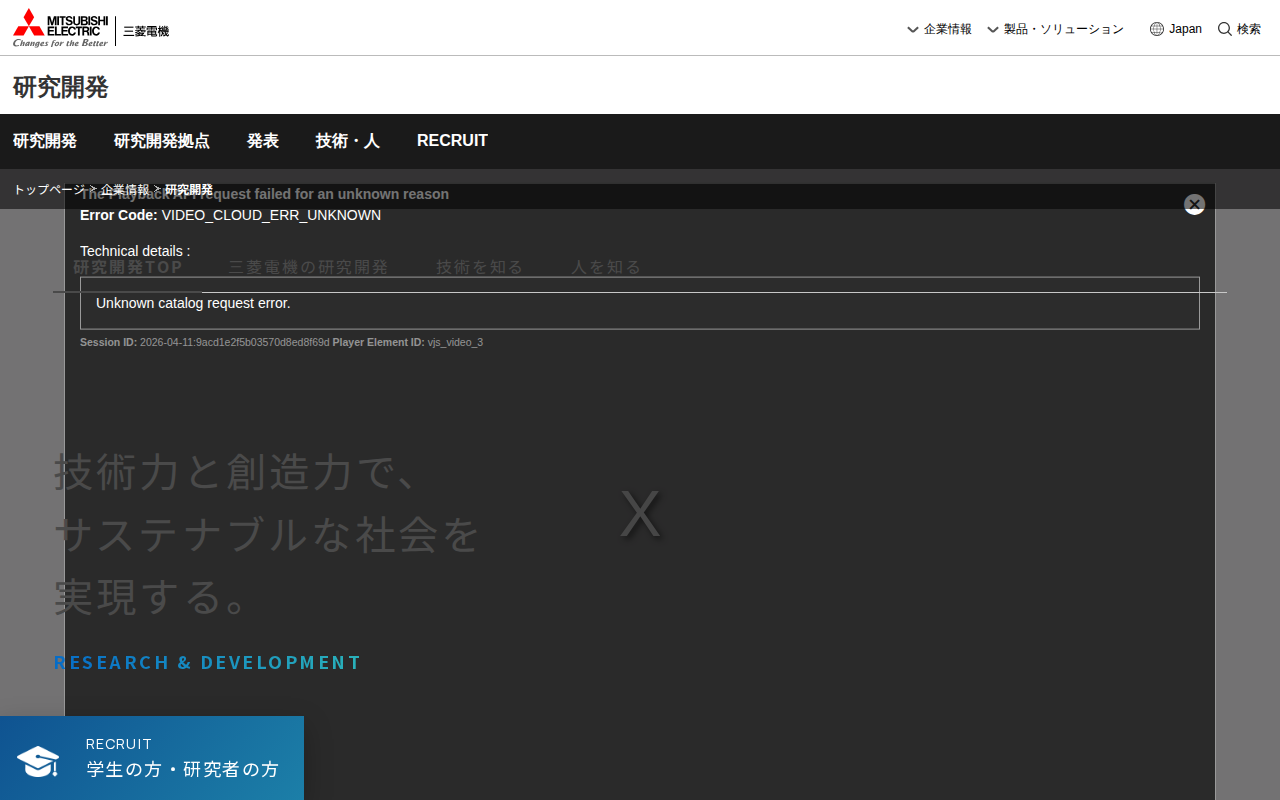Select the 技術・人 menu item
This screenshot has width=1280, height=800.
coord(348,141)
